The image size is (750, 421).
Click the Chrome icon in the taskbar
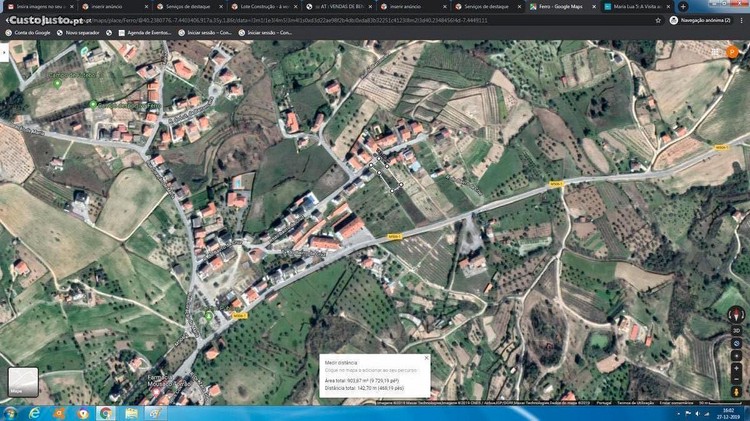[106, 413]
